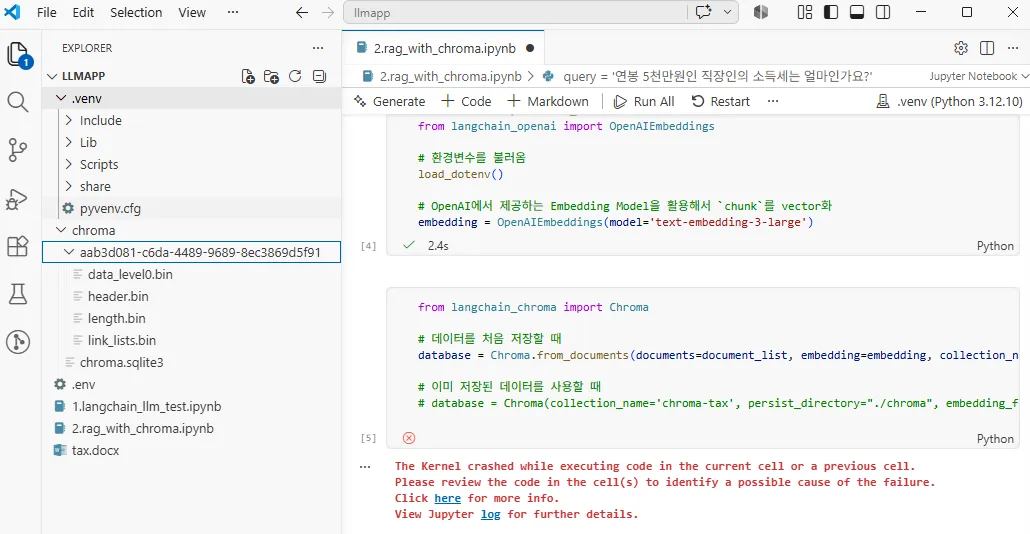Add a new Code cell

coord(466,101)
